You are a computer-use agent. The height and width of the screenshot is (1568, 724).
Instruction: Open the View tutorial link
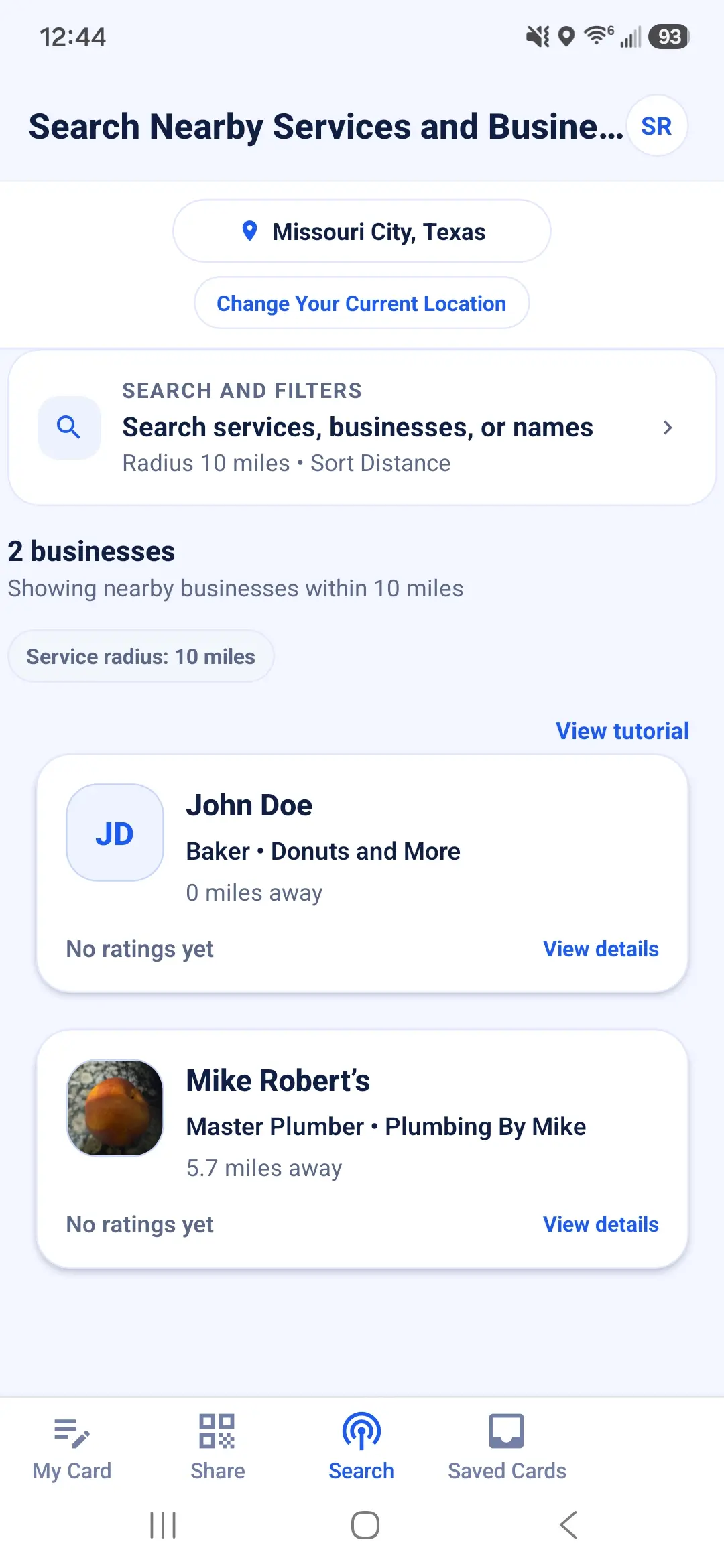622,731
